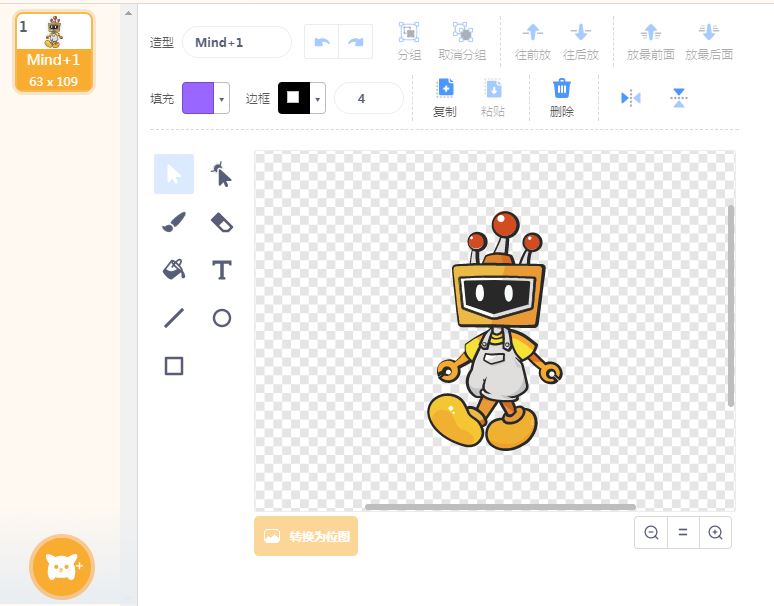774x606 pixels.
Task: Select the Text tool
Action: (x=221, y=269)
